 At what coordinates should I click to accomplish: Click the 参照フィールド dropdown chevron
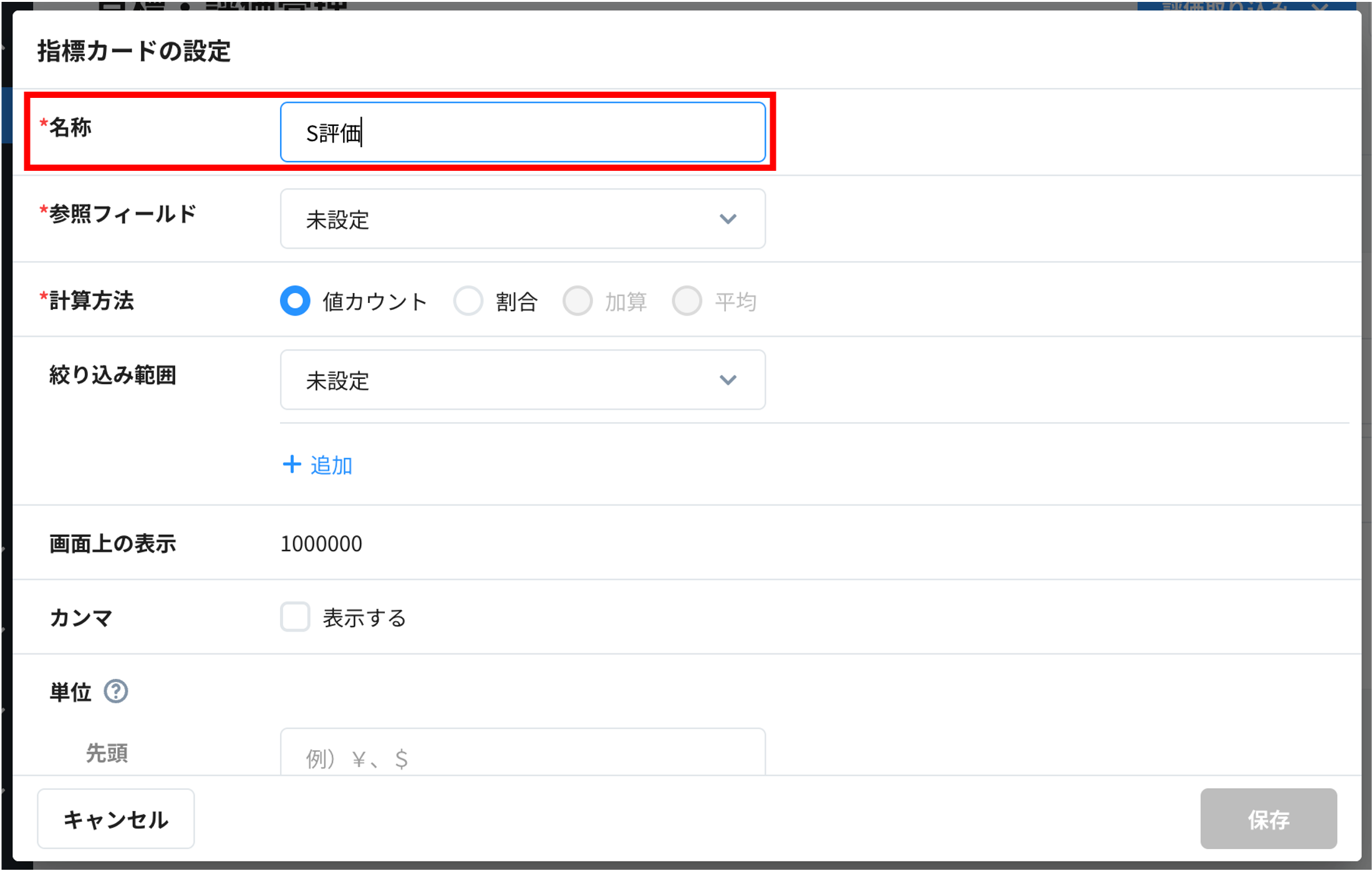click(728, 219)
